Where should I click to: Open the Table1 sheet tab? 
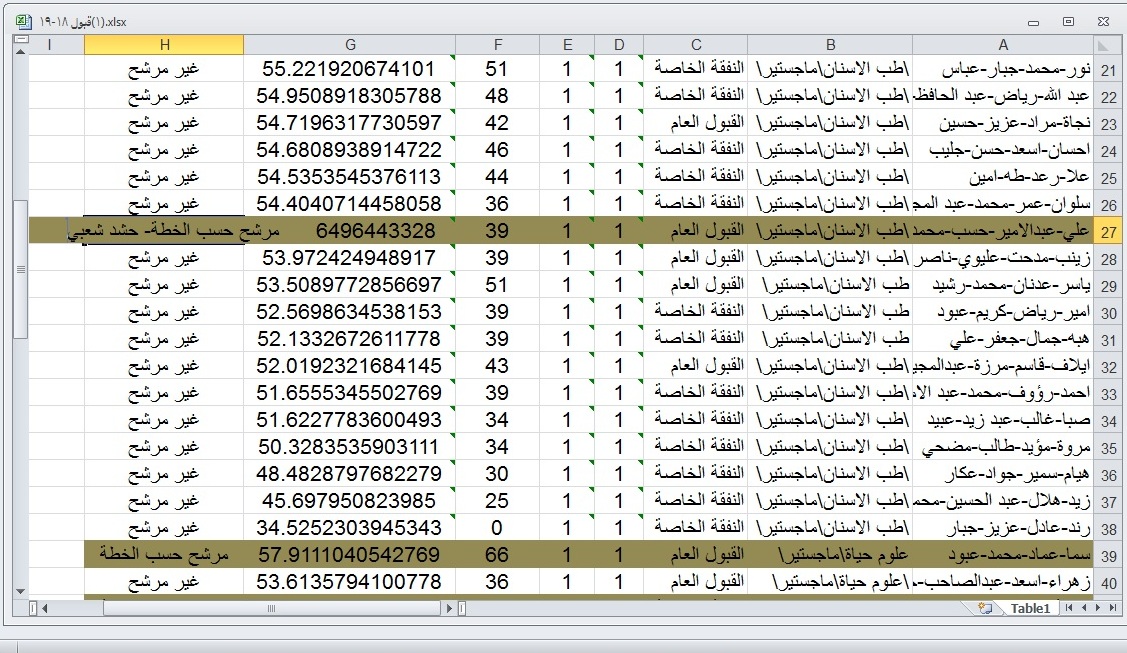click(1029, 608)
